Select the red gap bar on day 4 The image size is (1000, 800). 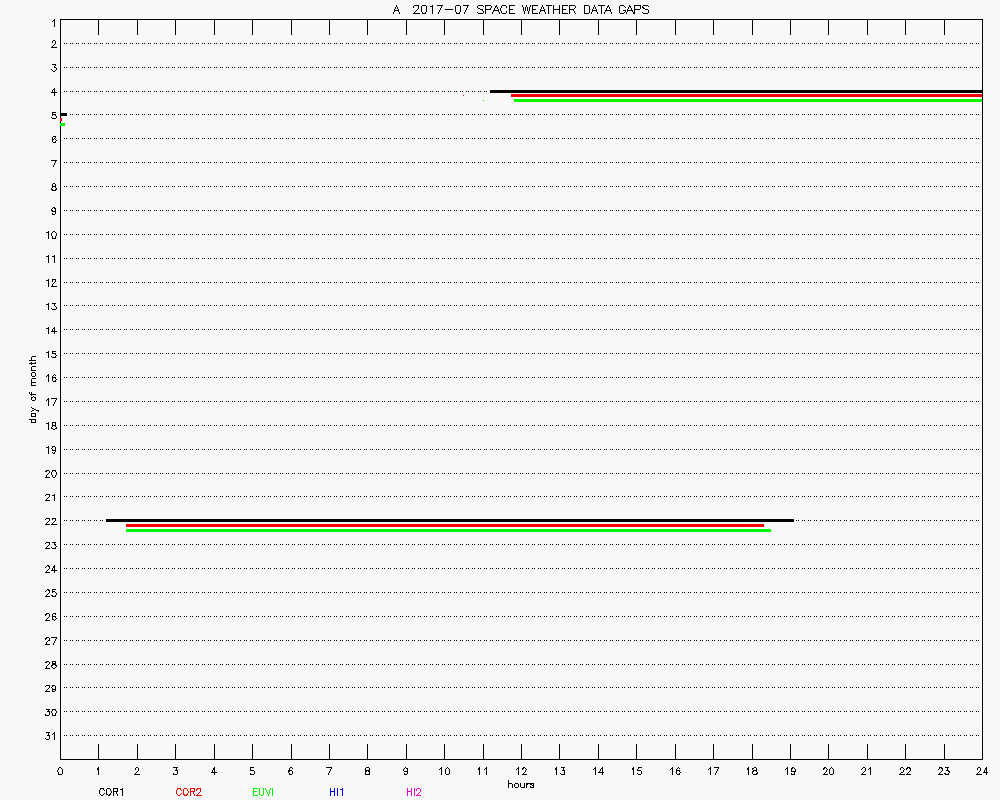coord(746,96)
